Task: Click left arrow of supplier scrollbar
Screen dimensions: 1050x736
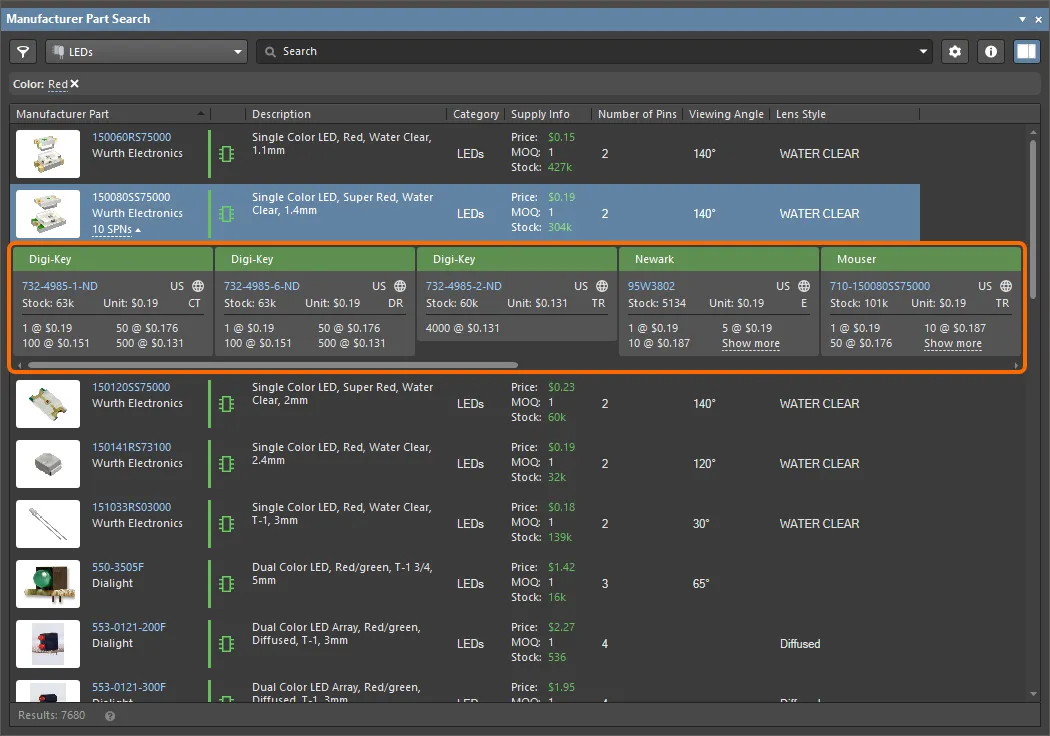Action: pyautogui.click(x=20, y=366)
